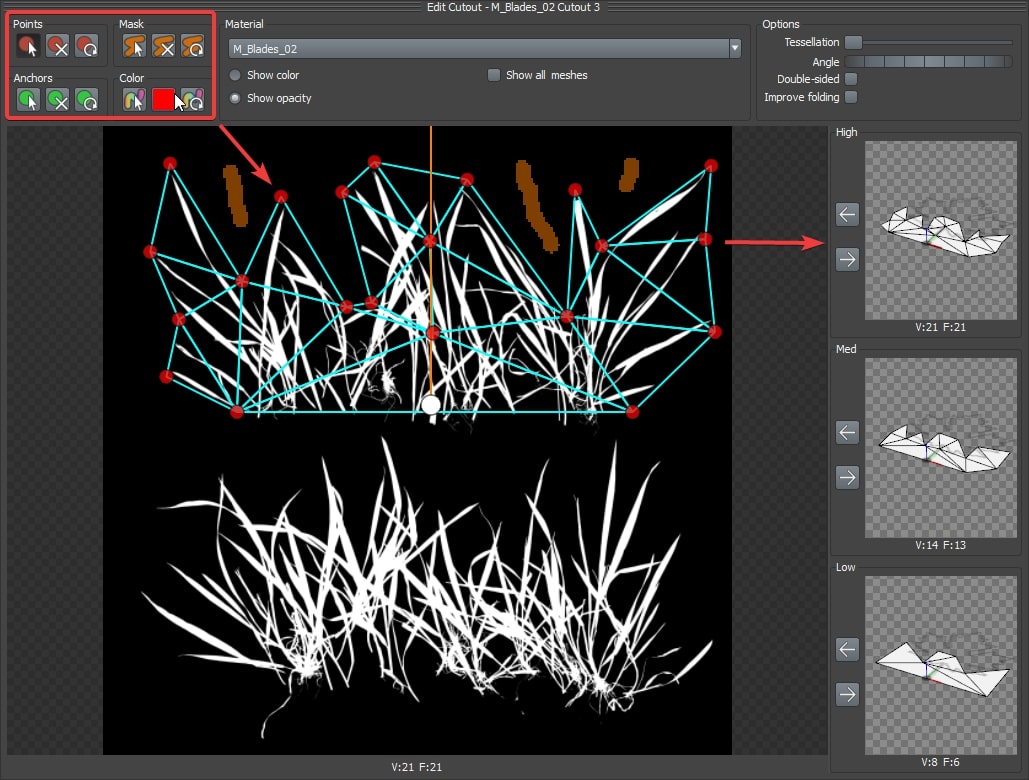Choose the delete Points tool

[58, 46]
